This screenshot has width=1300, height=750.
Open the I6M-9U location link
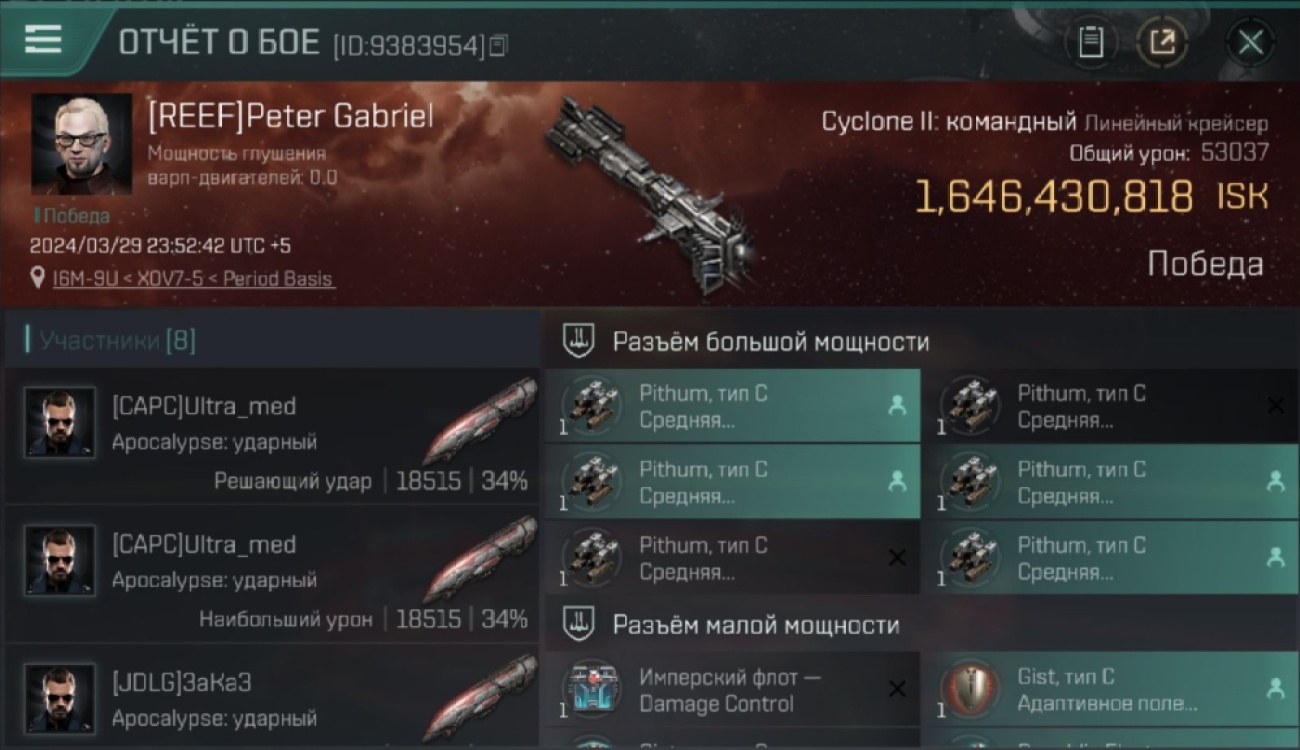[x=193, y=278]
